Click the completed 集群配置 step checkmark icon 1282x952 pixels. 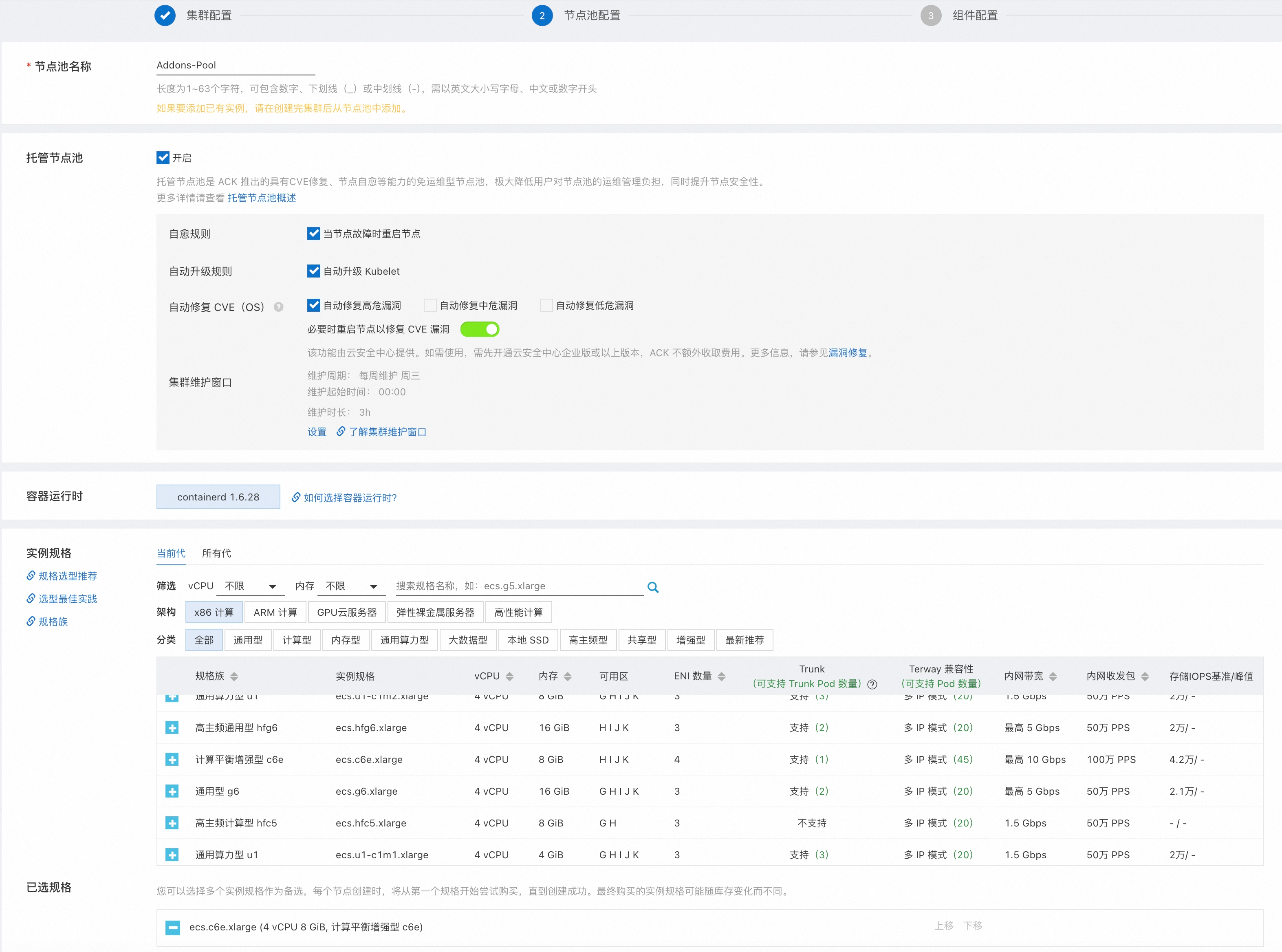[165, 15]
